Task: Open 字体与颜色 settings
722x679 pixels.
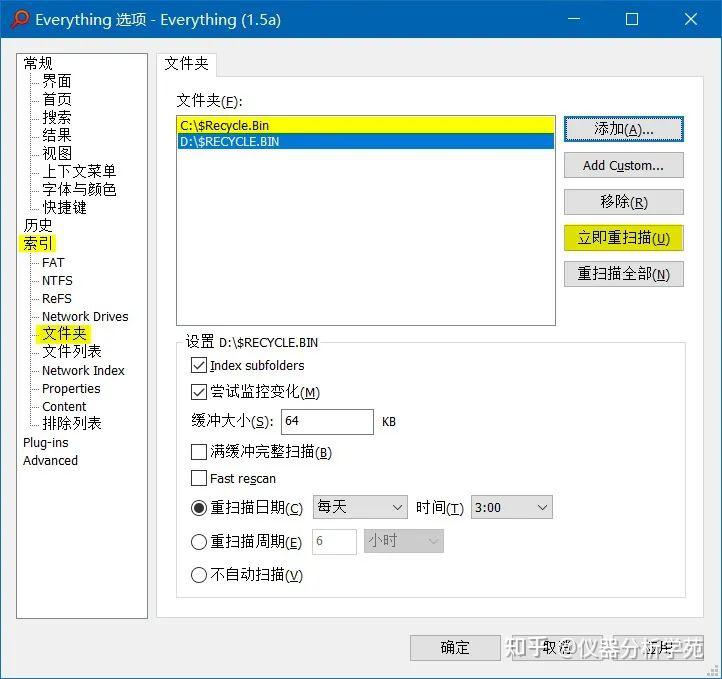Action: click(x=79, y=189)
